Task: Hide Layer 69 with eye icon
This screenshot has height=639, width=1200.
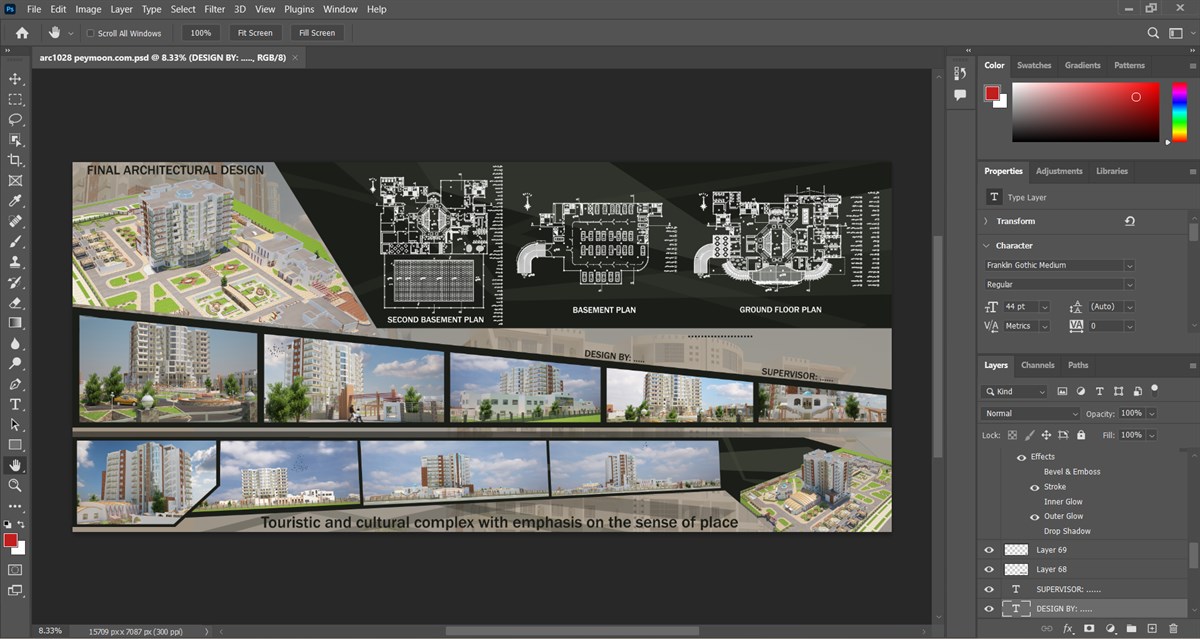Action: pyautogui.click(x=989, y=550)
